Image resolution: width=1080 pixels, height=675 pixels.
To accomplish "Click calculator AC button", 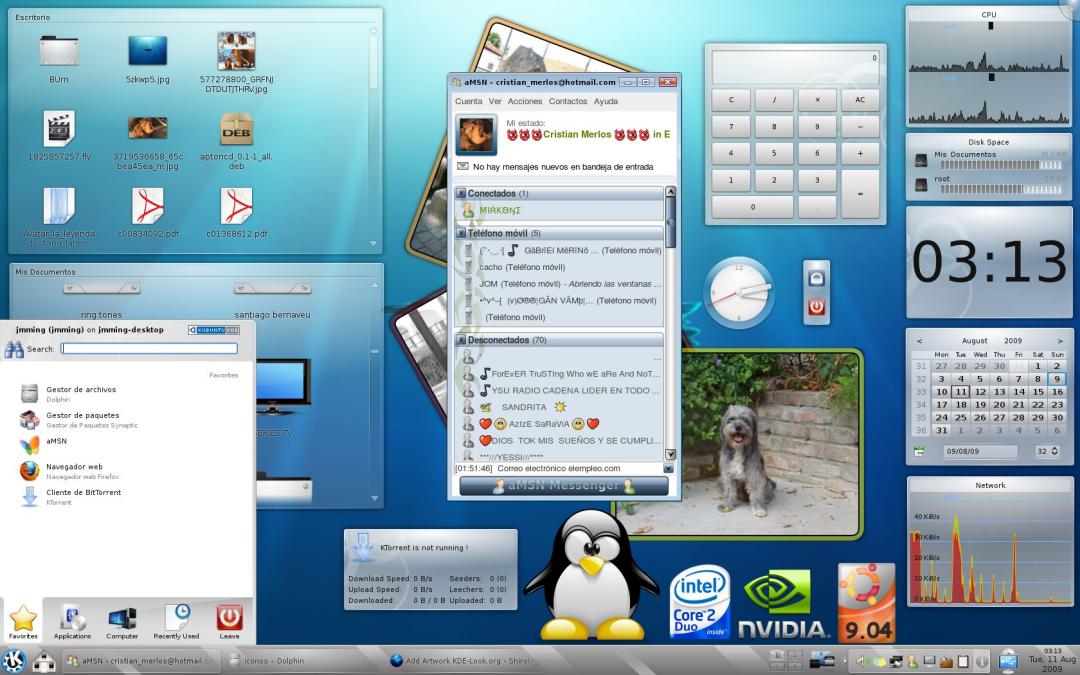I will (x=860, y=100).
